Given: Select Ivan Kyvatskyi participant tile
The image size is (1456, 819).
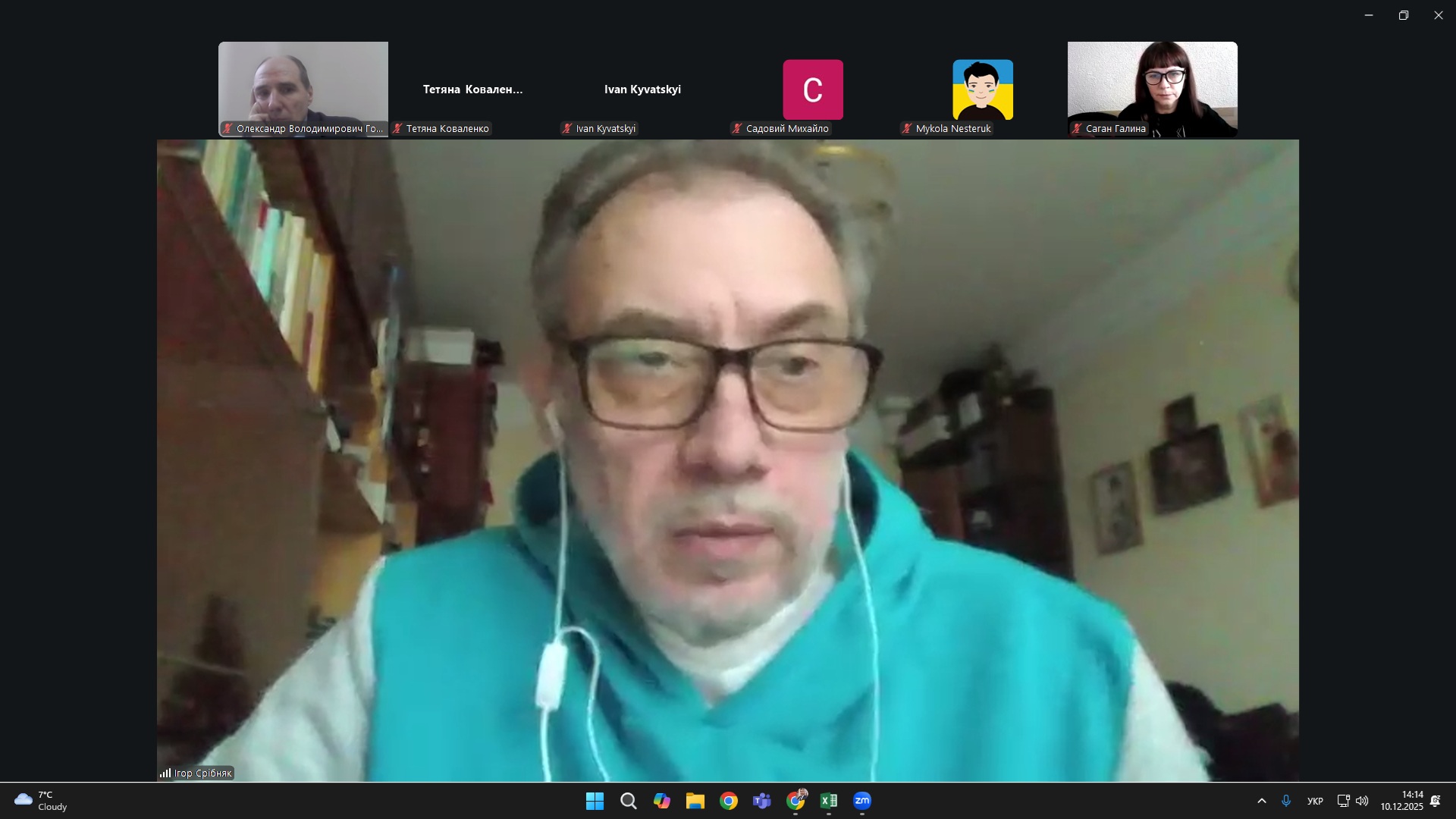Looking at the screenshot, I should [642, 89].
